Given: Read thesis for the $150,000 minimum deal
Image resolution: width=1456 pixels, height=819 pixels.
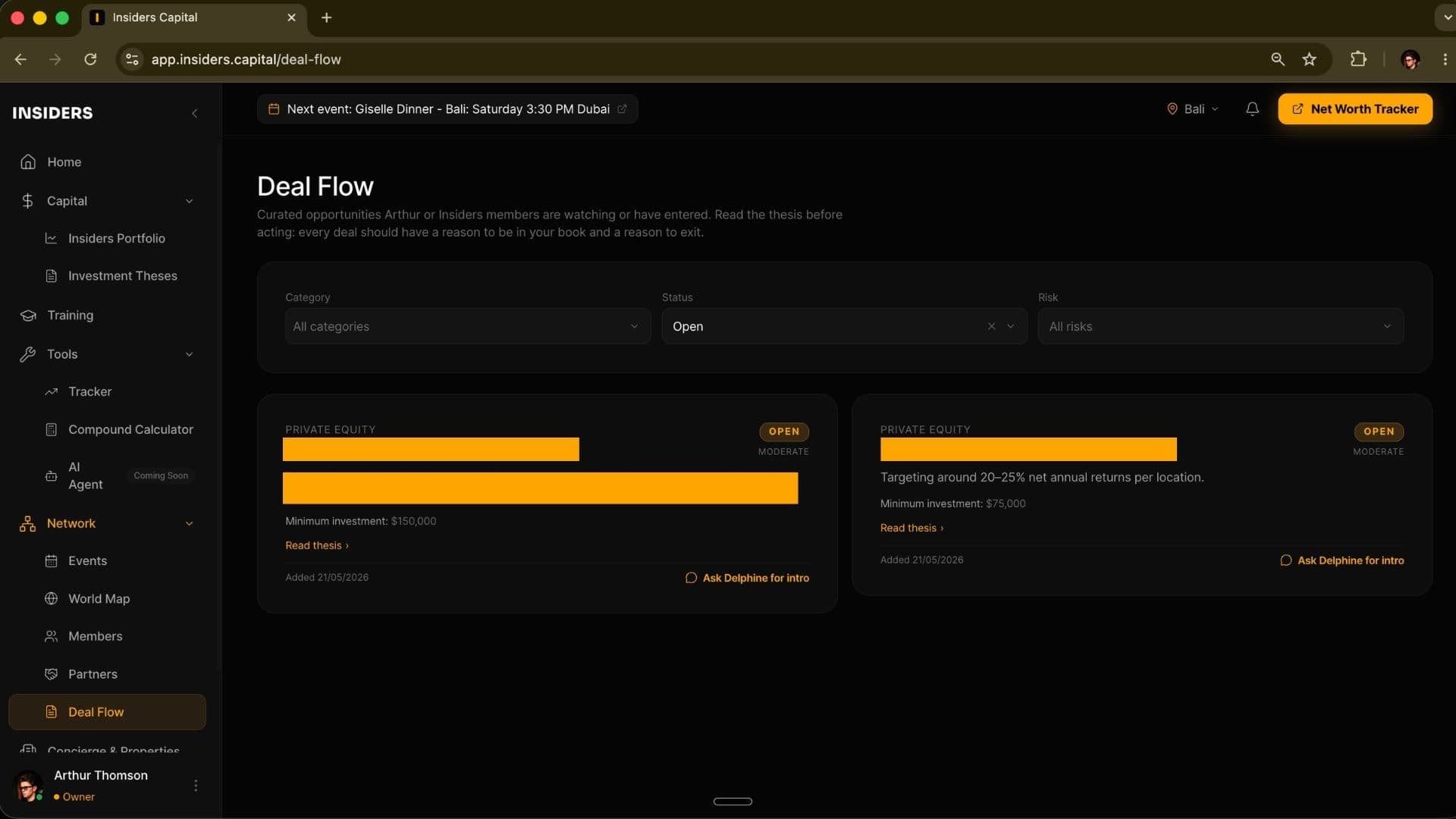Looking at the screenshot, I should coord(317,545).
